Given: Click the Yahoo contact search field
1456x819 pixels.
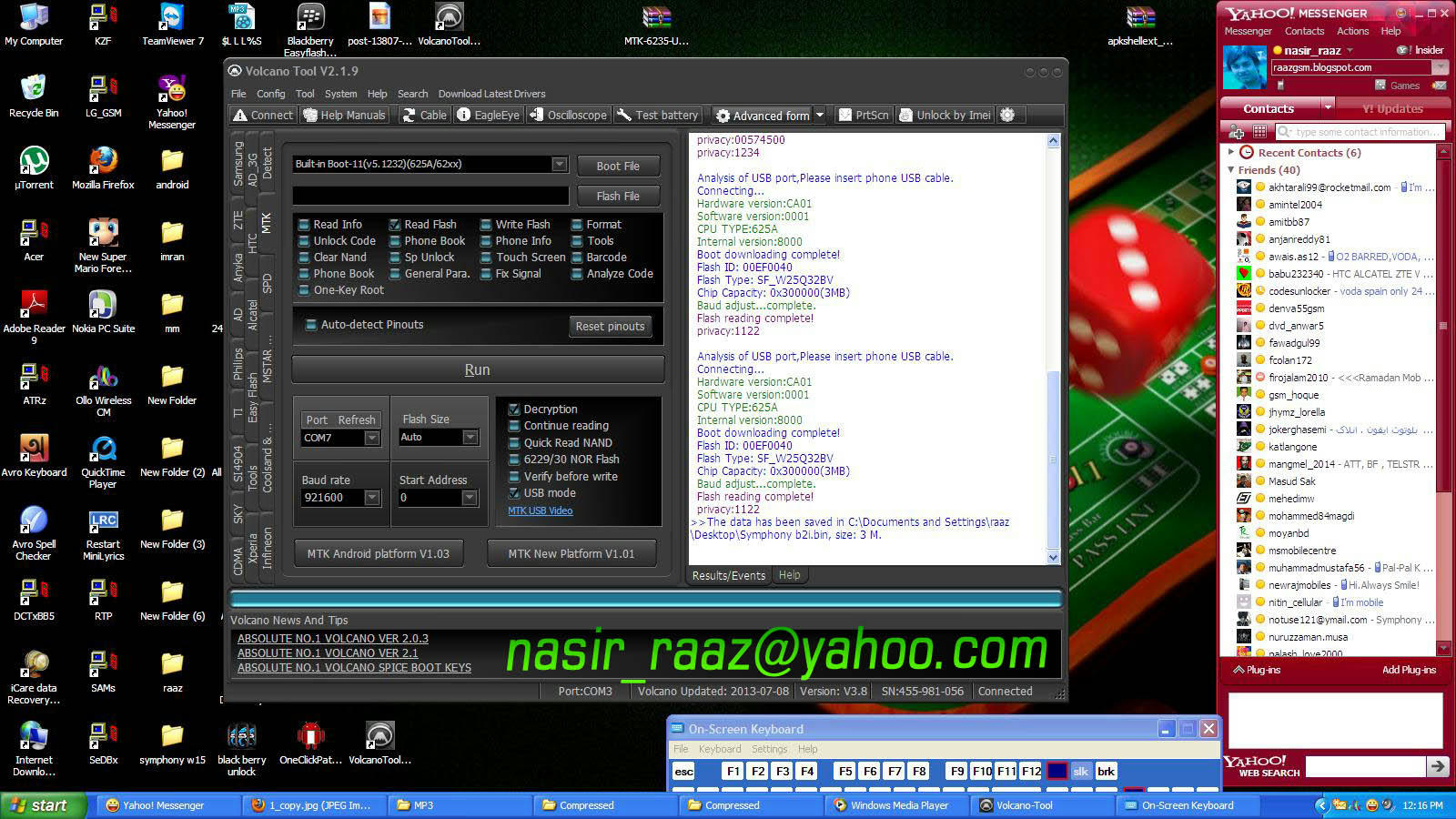Looking at the screenshot, I should [1360, 132].
